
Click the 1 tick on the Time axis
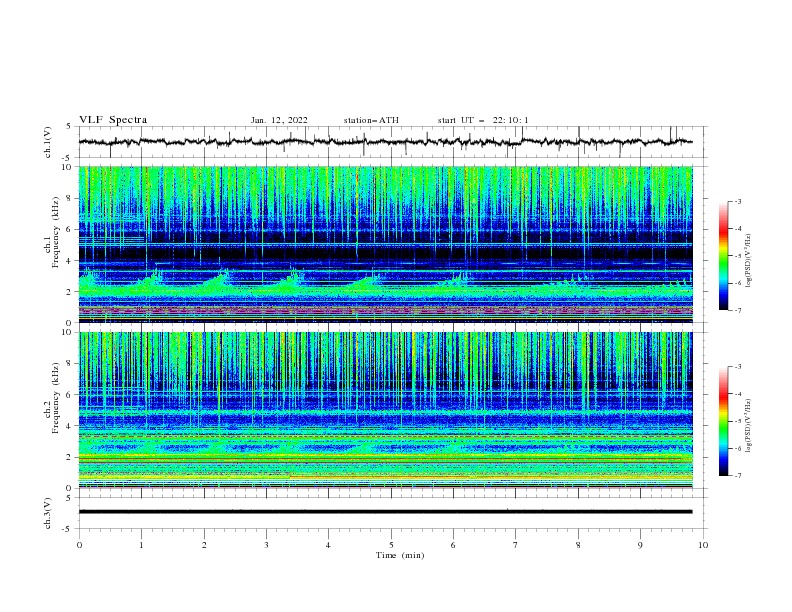[141, 545]
